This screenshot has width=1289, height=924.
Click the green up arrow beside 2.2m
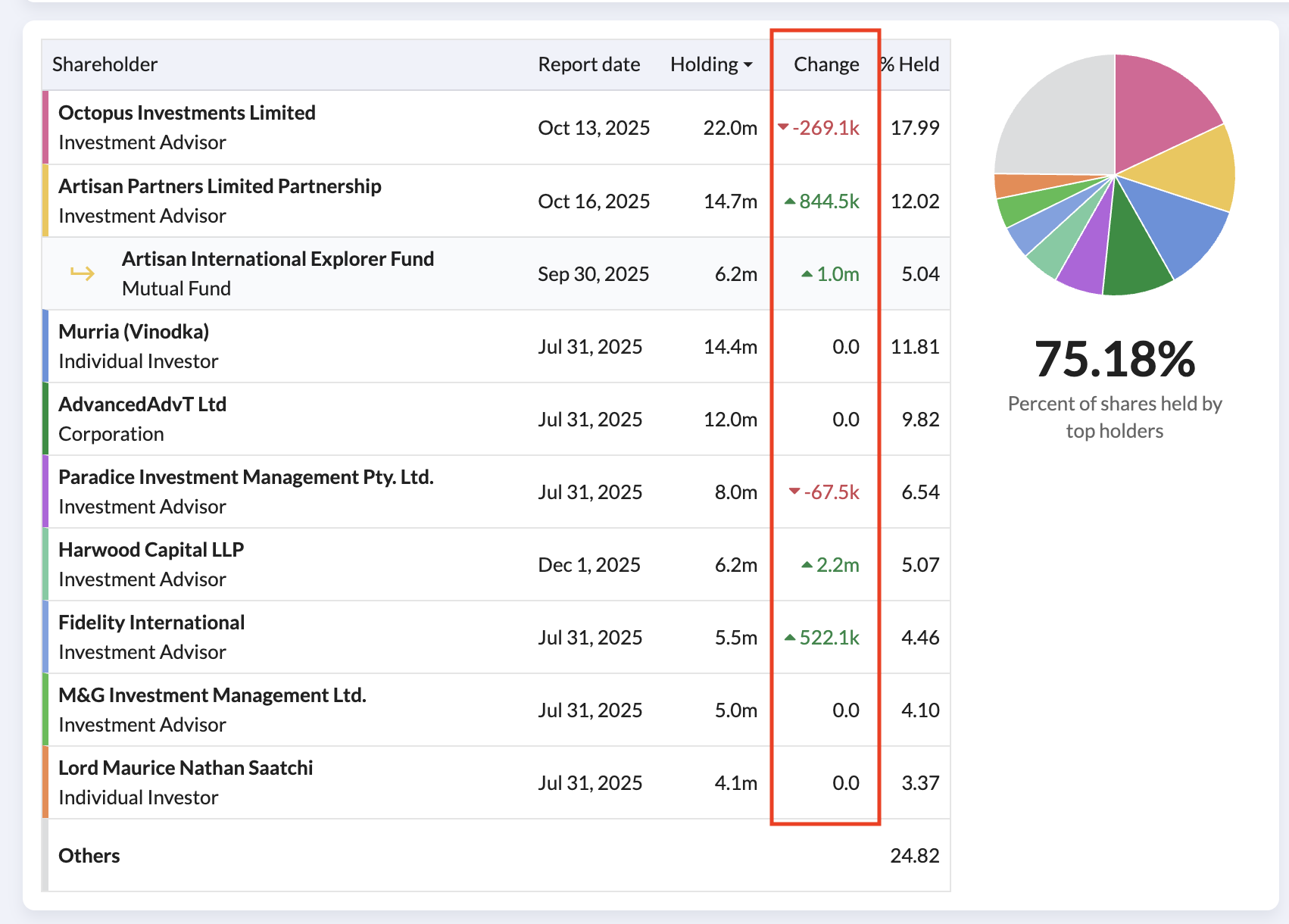tap(807, 564)
